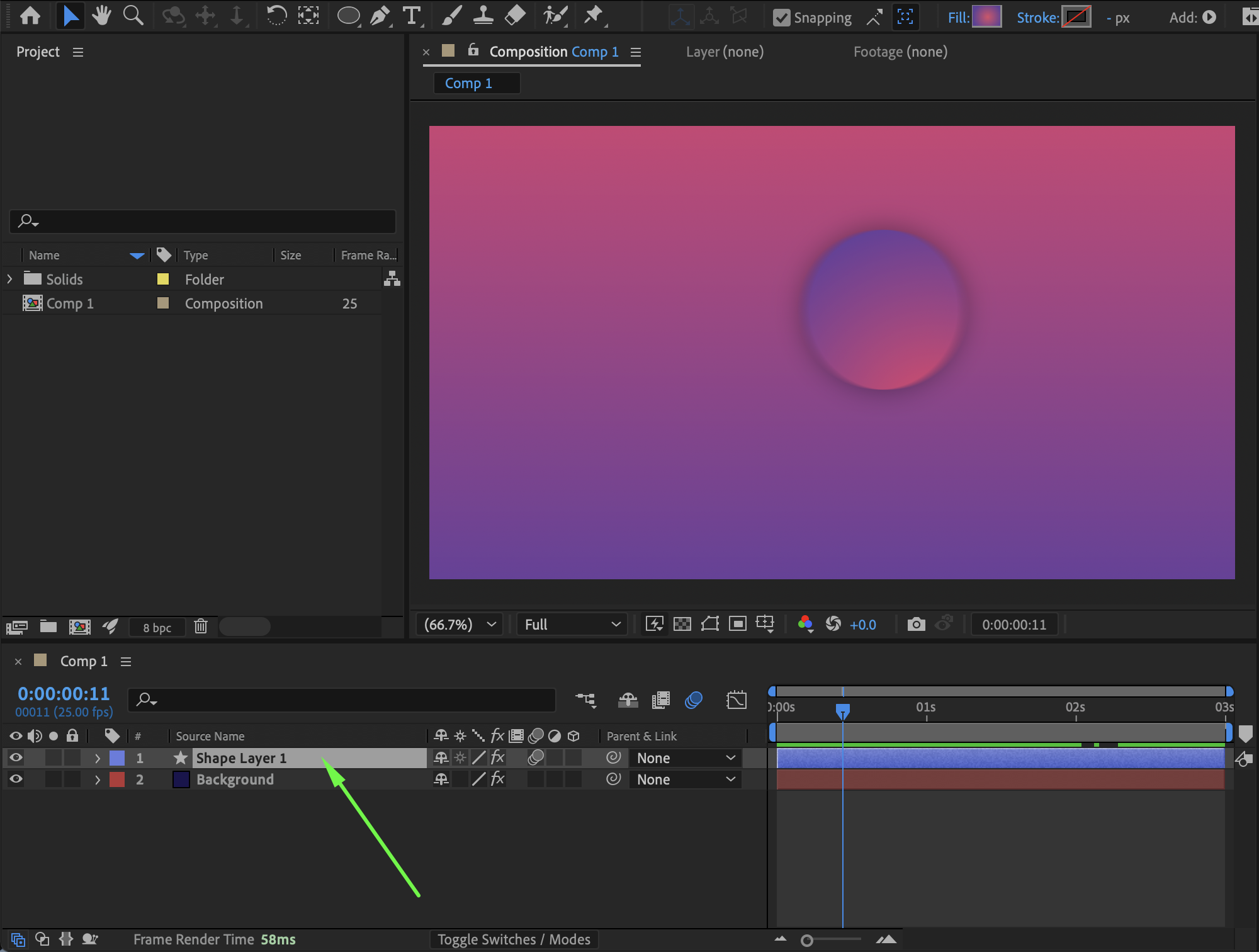The width and height of the screenshot is (1259, 952).
Task: Expand the Solids folder
Action: click(9, 279)
